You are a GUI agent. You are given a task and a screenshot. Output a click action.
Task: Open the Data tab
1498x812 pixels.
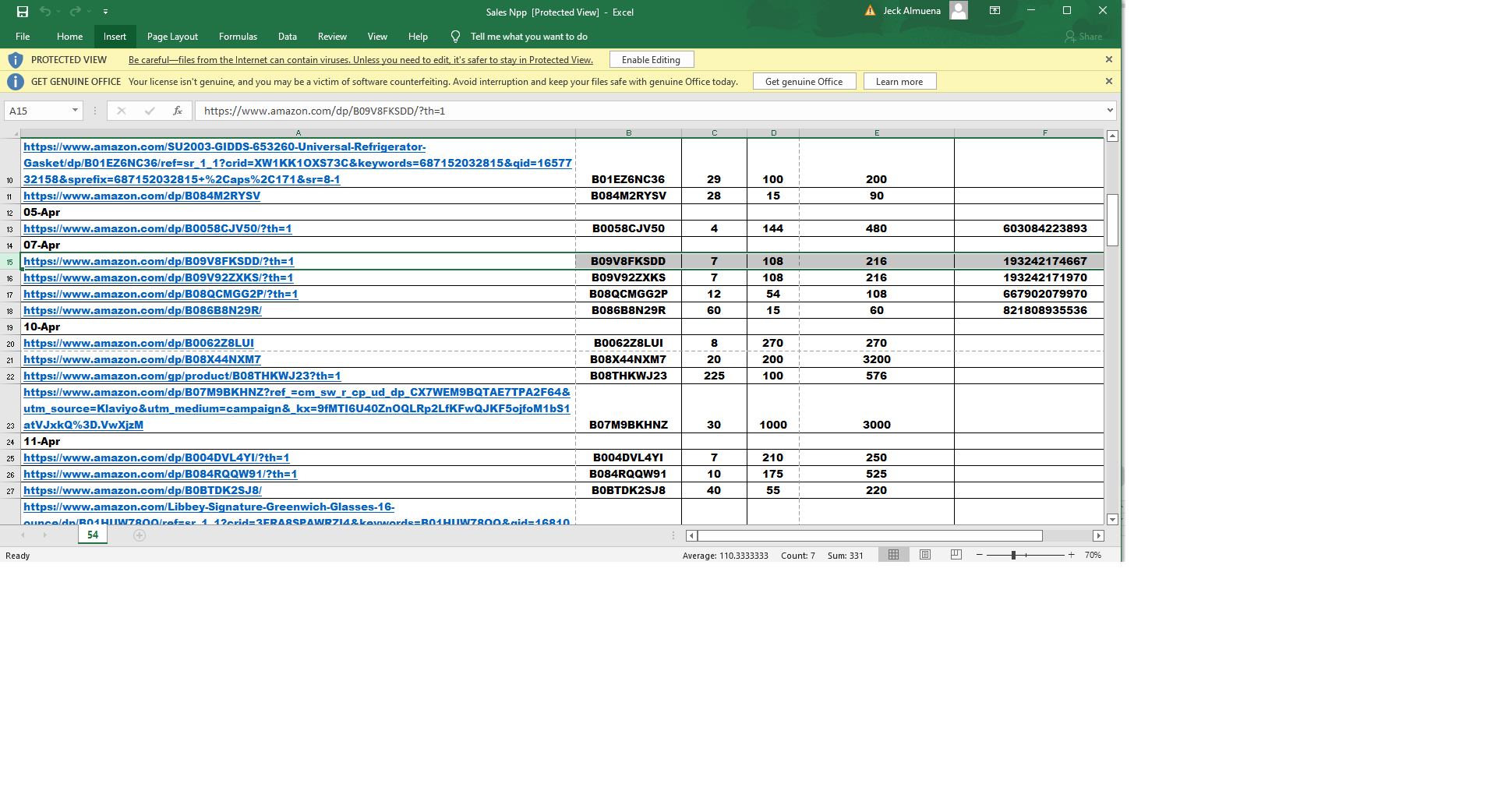tap(288, 37)
